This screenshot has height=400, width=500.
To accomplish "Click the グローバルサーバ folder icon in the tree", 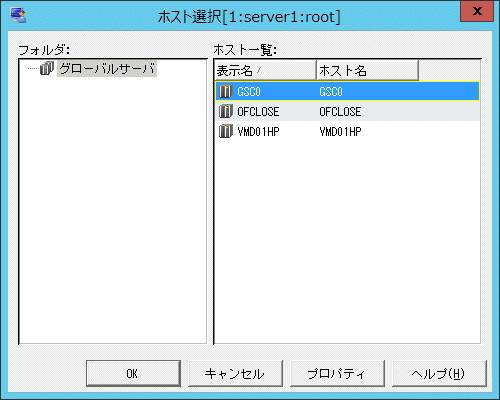I will point(47,68).
